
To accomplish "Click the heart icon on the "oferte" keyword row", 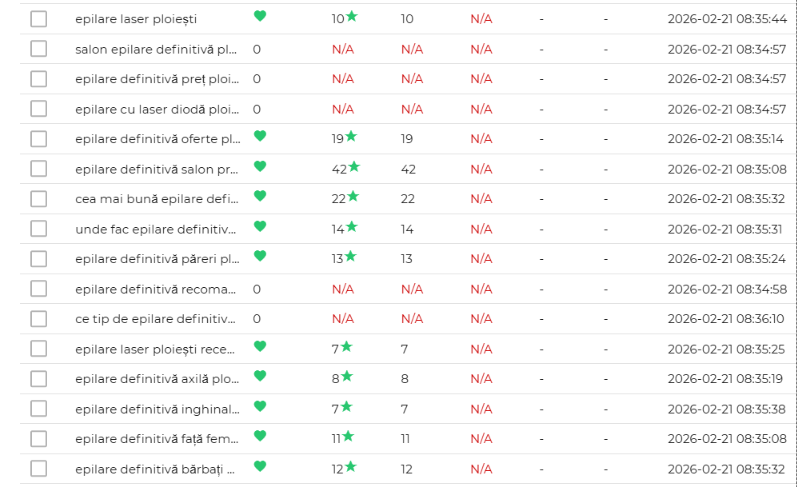I will pos(260,136).
